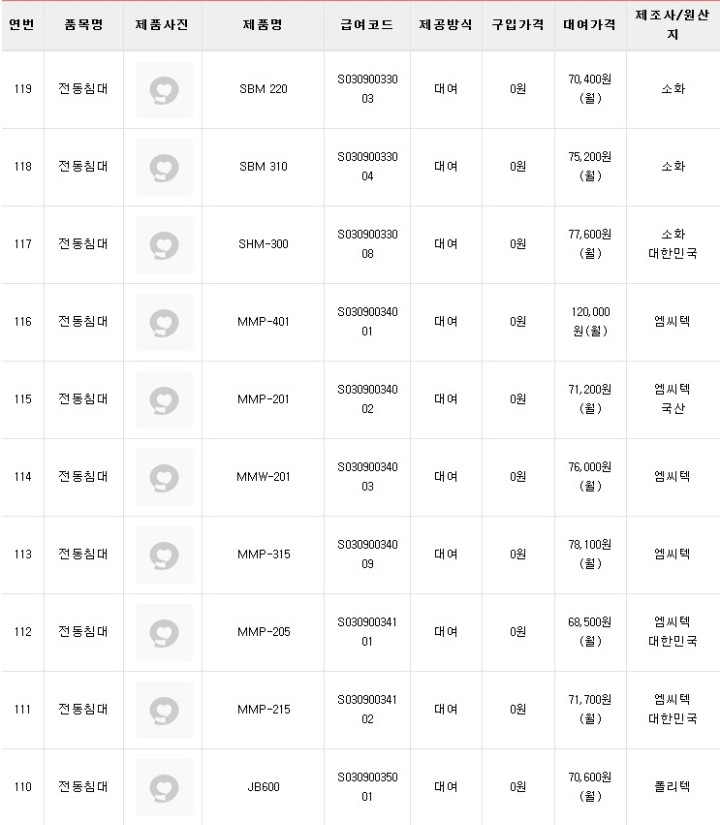Click the product name SBM 220
The width and height of the screenshot is (720, 825).
coord(263,90)
